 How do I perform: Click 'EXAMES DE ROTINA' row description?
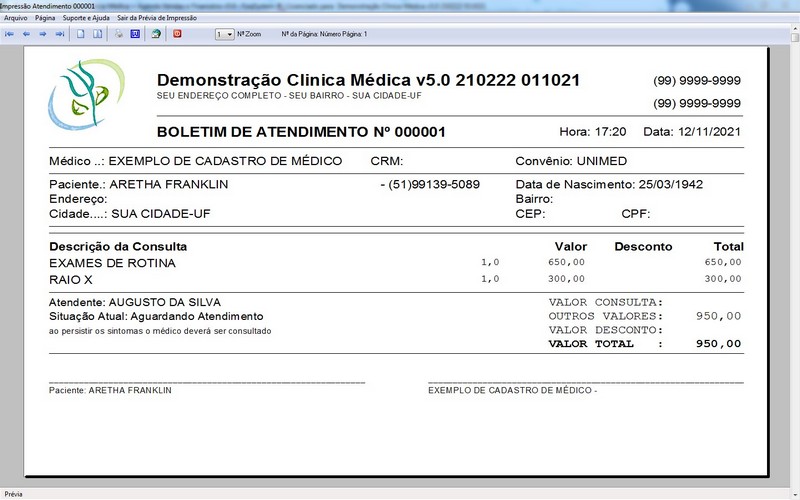tap(112, 263)
